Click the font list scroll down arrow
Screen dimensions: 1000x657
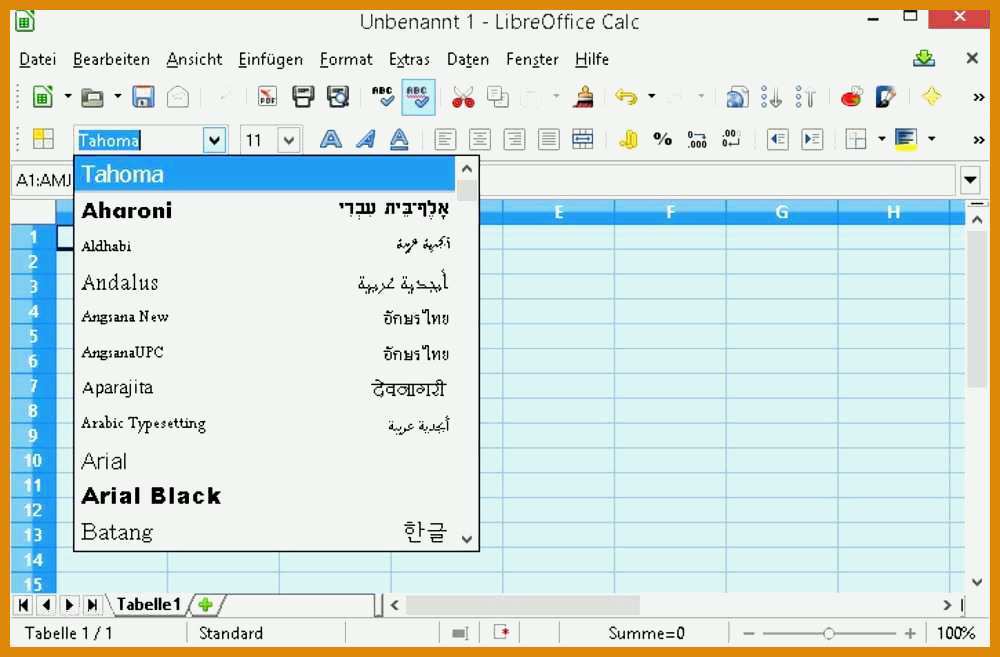tap(467, 540)
